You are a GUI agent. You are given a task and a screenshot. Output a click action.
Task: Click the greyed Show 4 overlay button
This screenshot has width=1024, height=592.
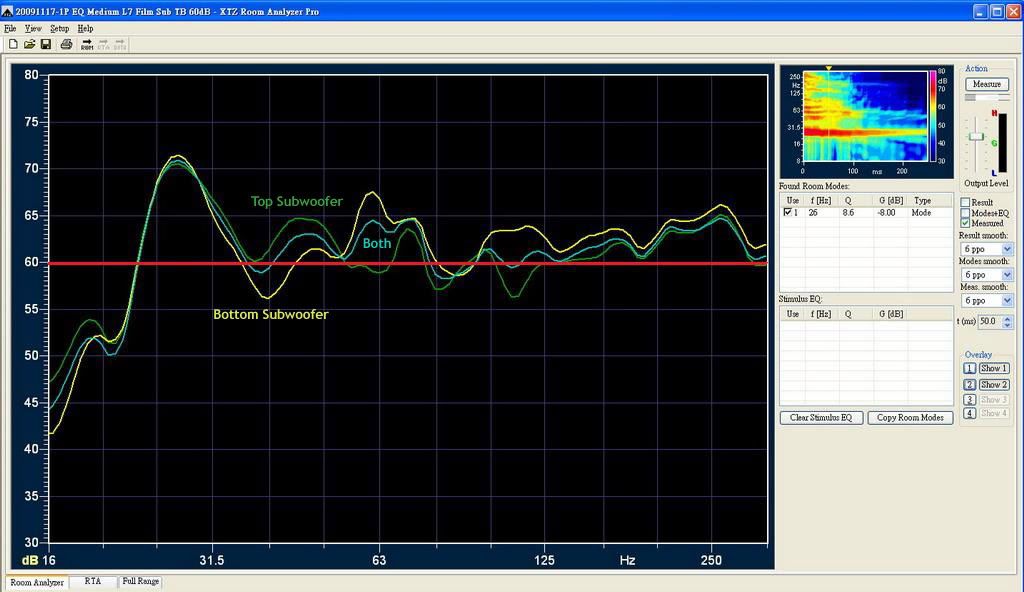point(994,413)
